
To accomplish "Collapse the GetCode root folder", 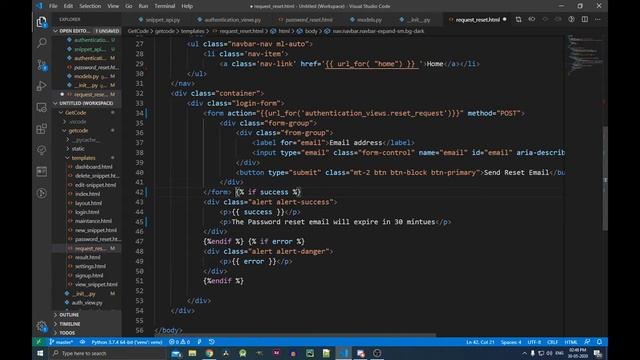I will point(76,113).
